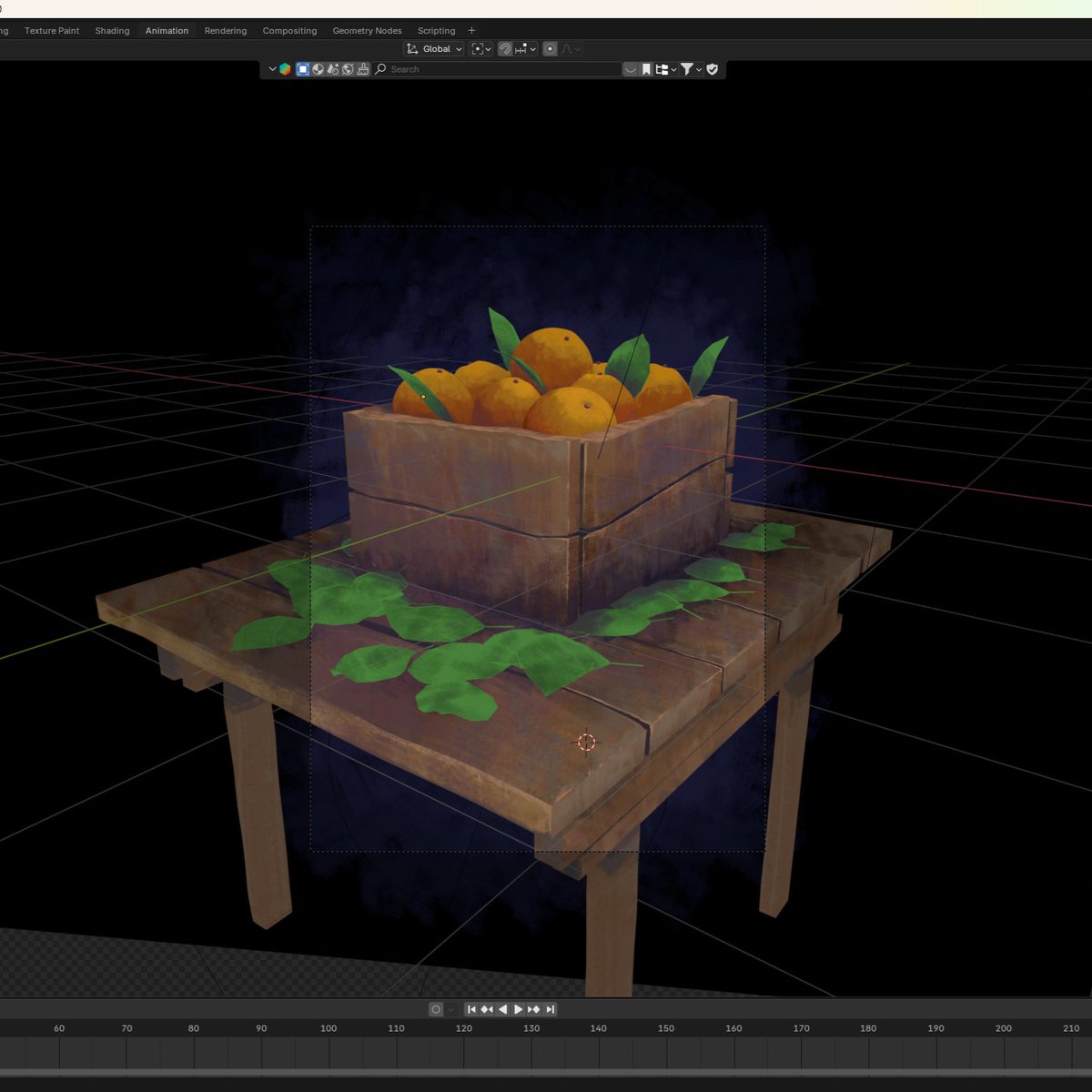Switch to the Texture Paint workspace tab

click(52, 31)
